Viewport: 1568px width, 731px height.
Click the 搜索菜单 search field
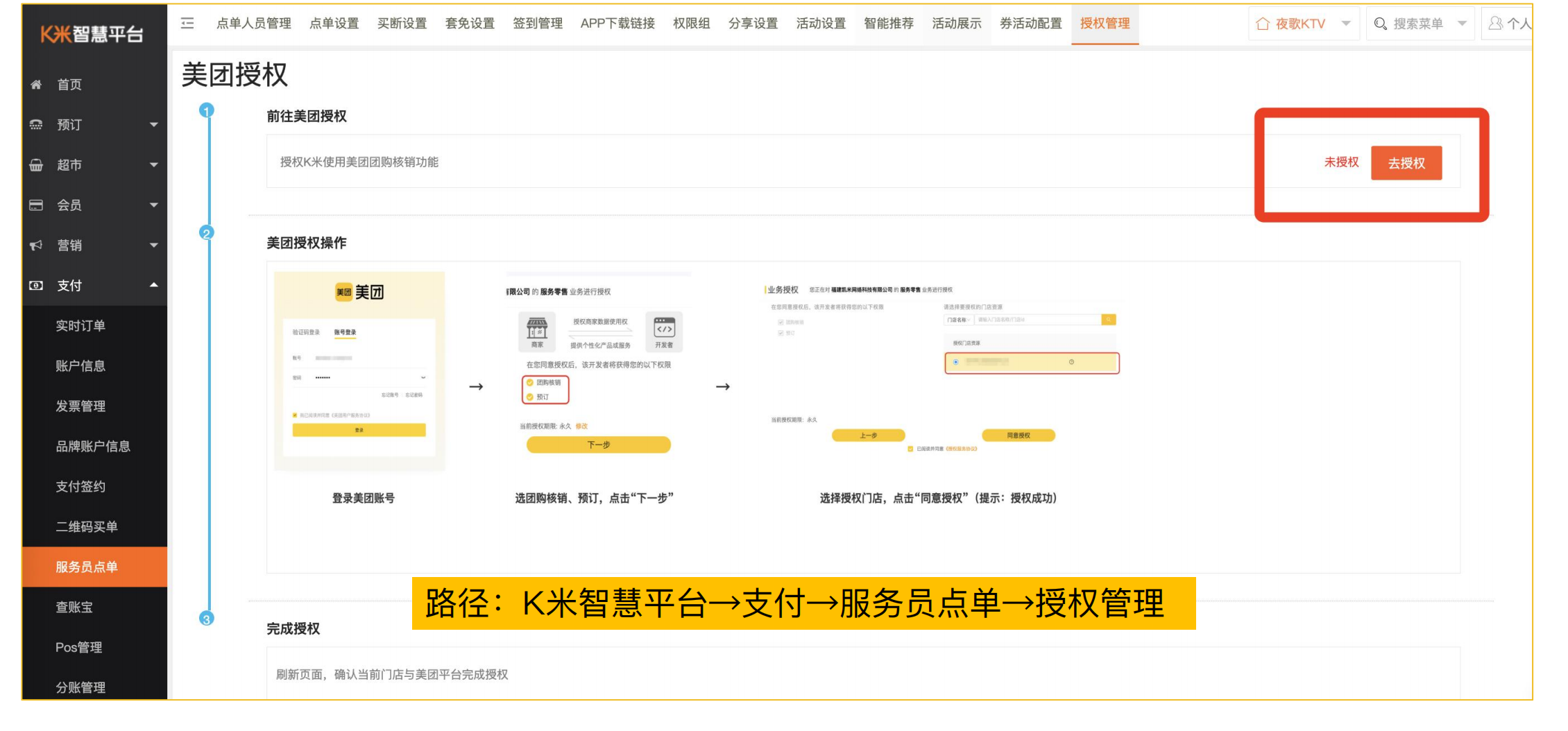tap(1420, 24)
